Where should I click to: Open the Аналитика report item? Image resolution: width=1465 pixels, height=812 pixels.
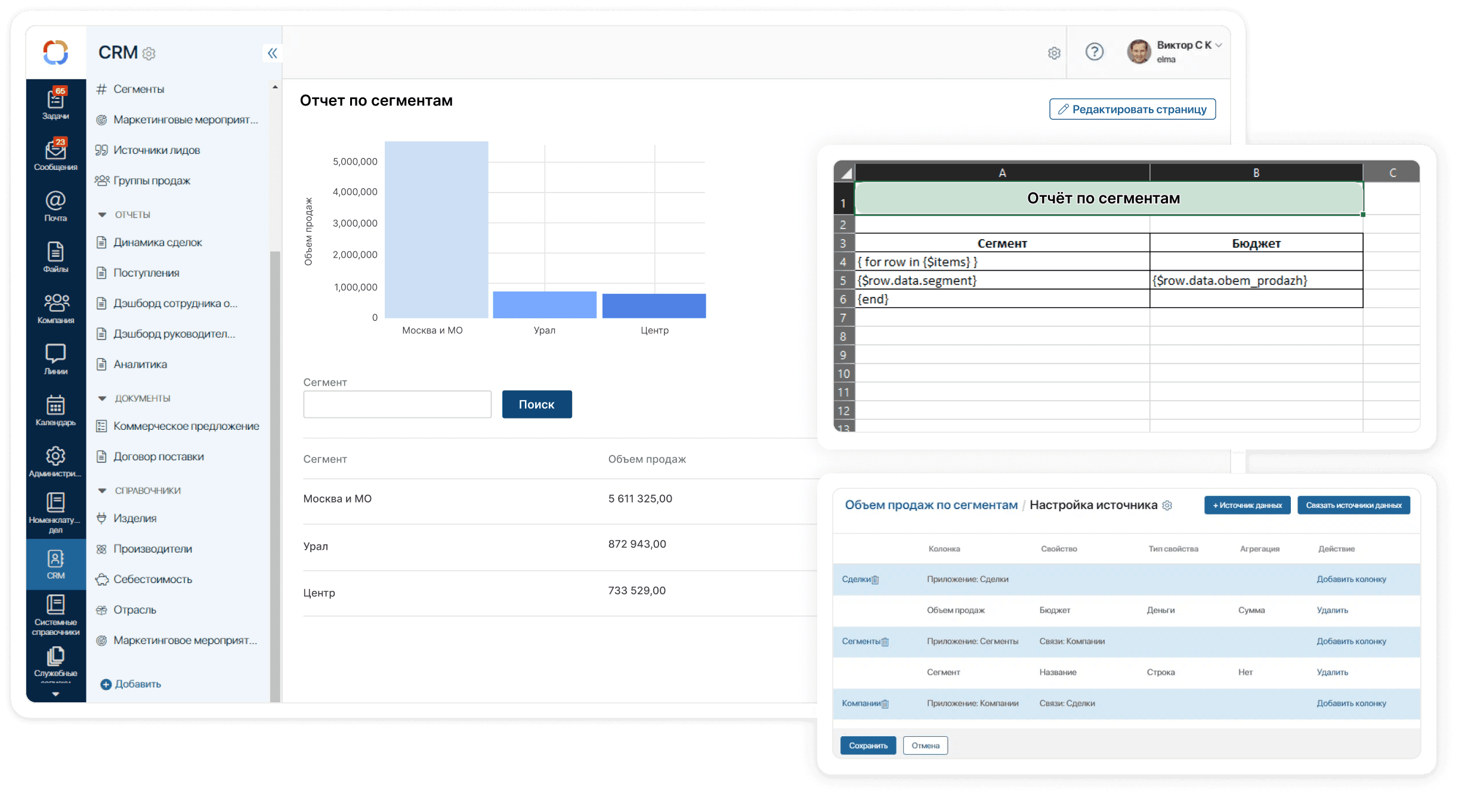pos(140,364)
